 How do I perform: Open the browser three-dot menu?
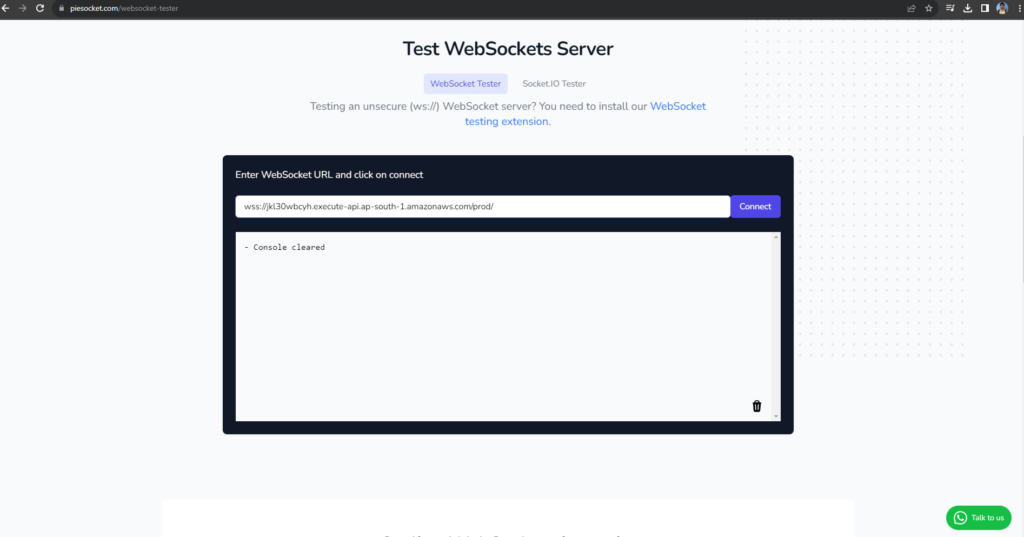(x=1019, y=8)
